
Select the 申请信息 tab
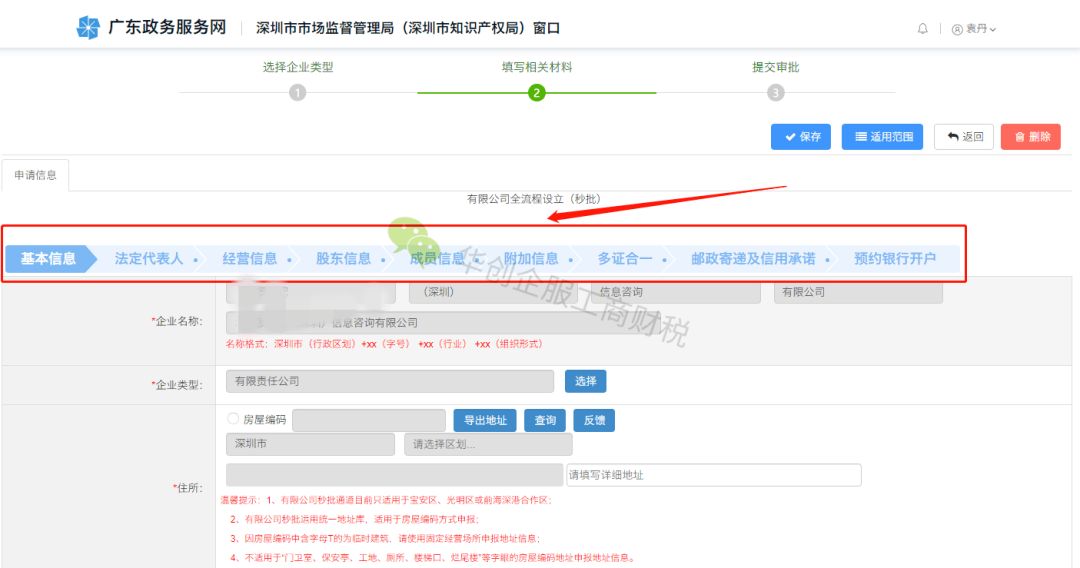[35, 175]
